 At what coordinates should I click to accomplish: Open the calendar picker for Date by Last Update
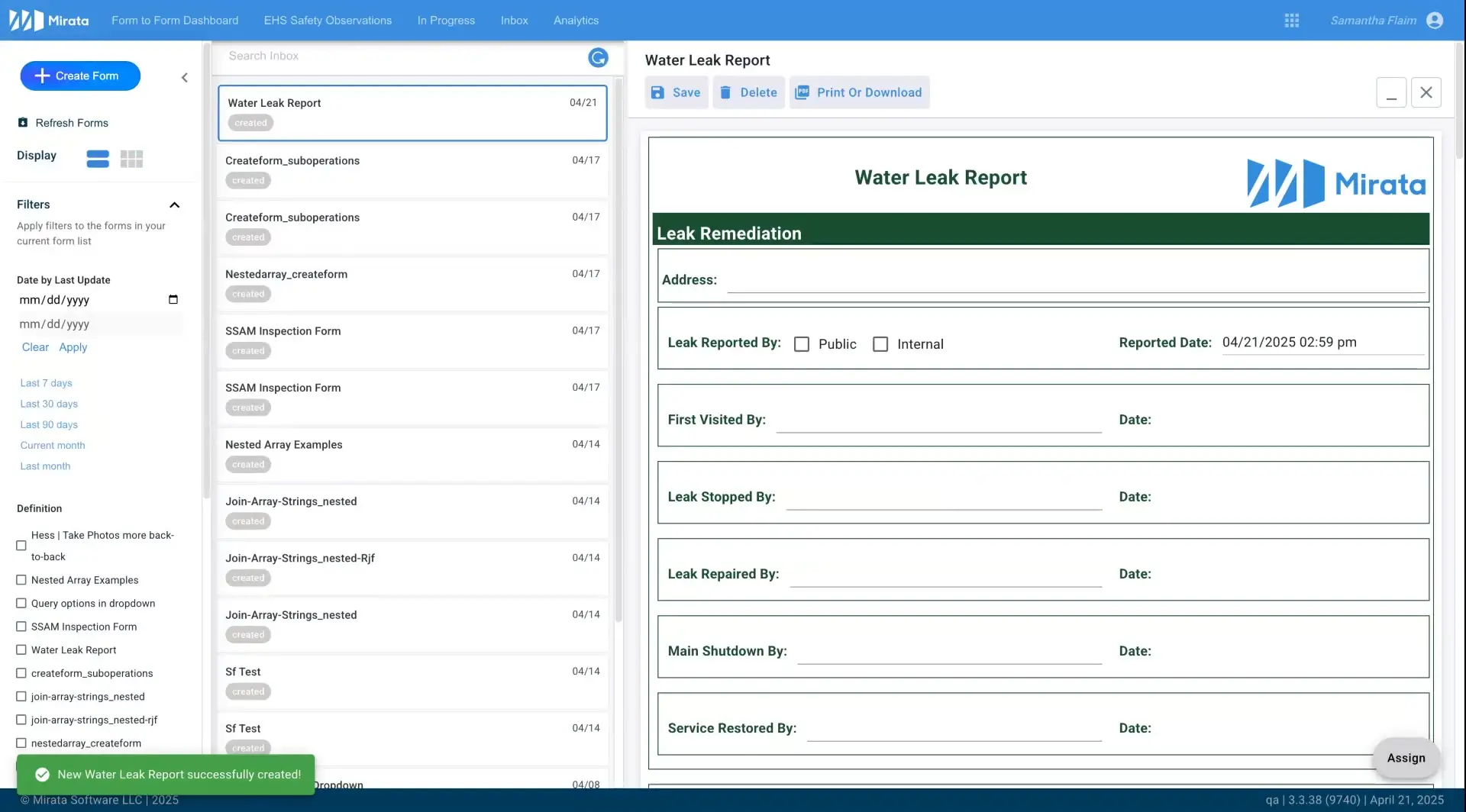tap(173, 298)
